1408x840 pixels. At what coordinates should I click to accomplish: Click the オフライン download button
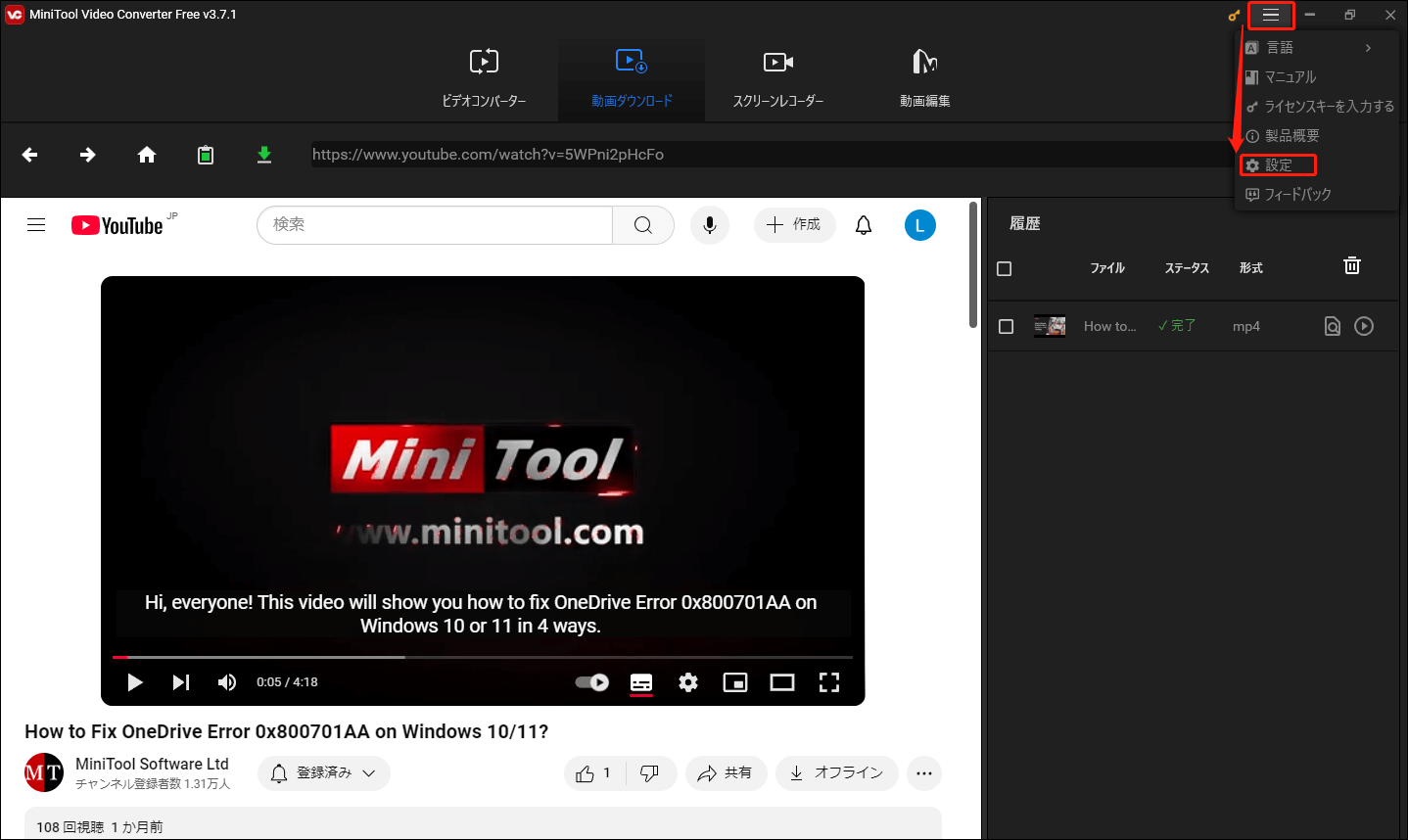pos(836,773)
